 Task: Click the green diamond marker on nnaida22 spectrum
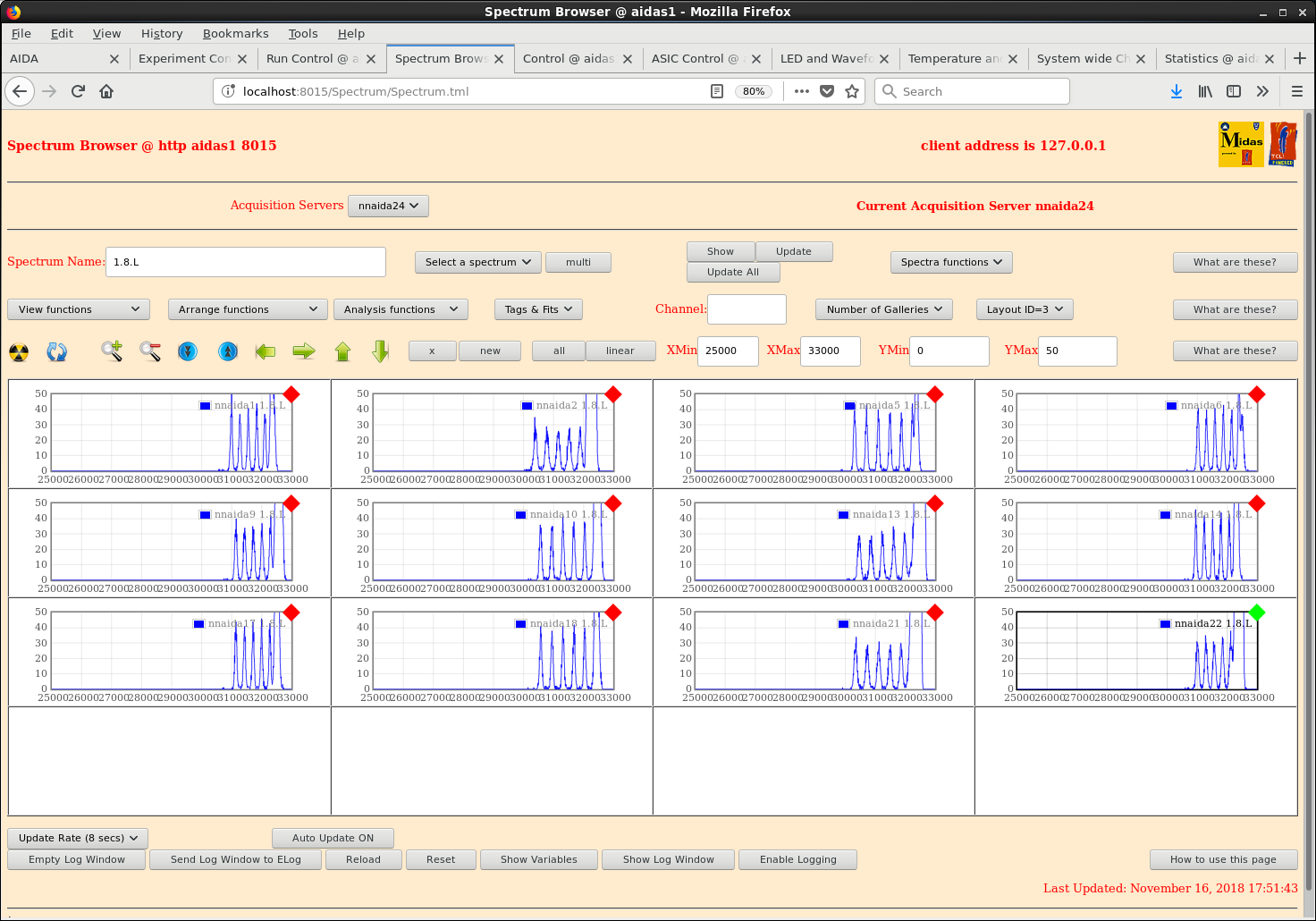[1257, 613]
